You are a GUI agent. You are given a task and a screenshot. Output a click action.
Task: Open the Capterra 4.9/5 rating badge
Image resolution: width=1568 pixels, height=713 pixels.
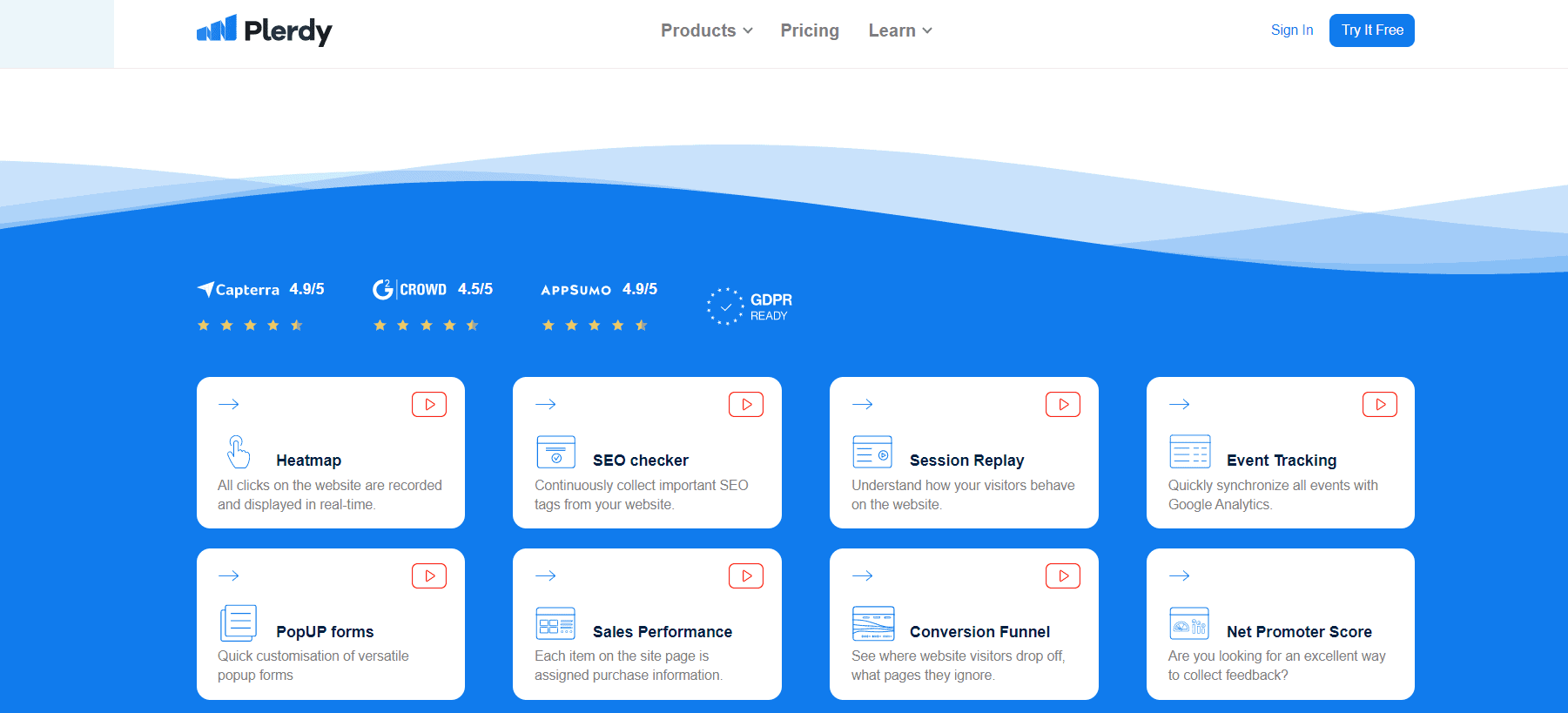tap(261, 306)
